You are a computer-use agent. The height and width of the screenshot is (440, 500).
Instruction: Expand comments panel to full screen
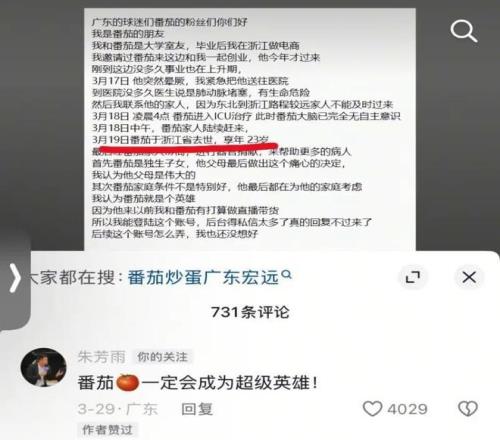click(x=413, y=277)
